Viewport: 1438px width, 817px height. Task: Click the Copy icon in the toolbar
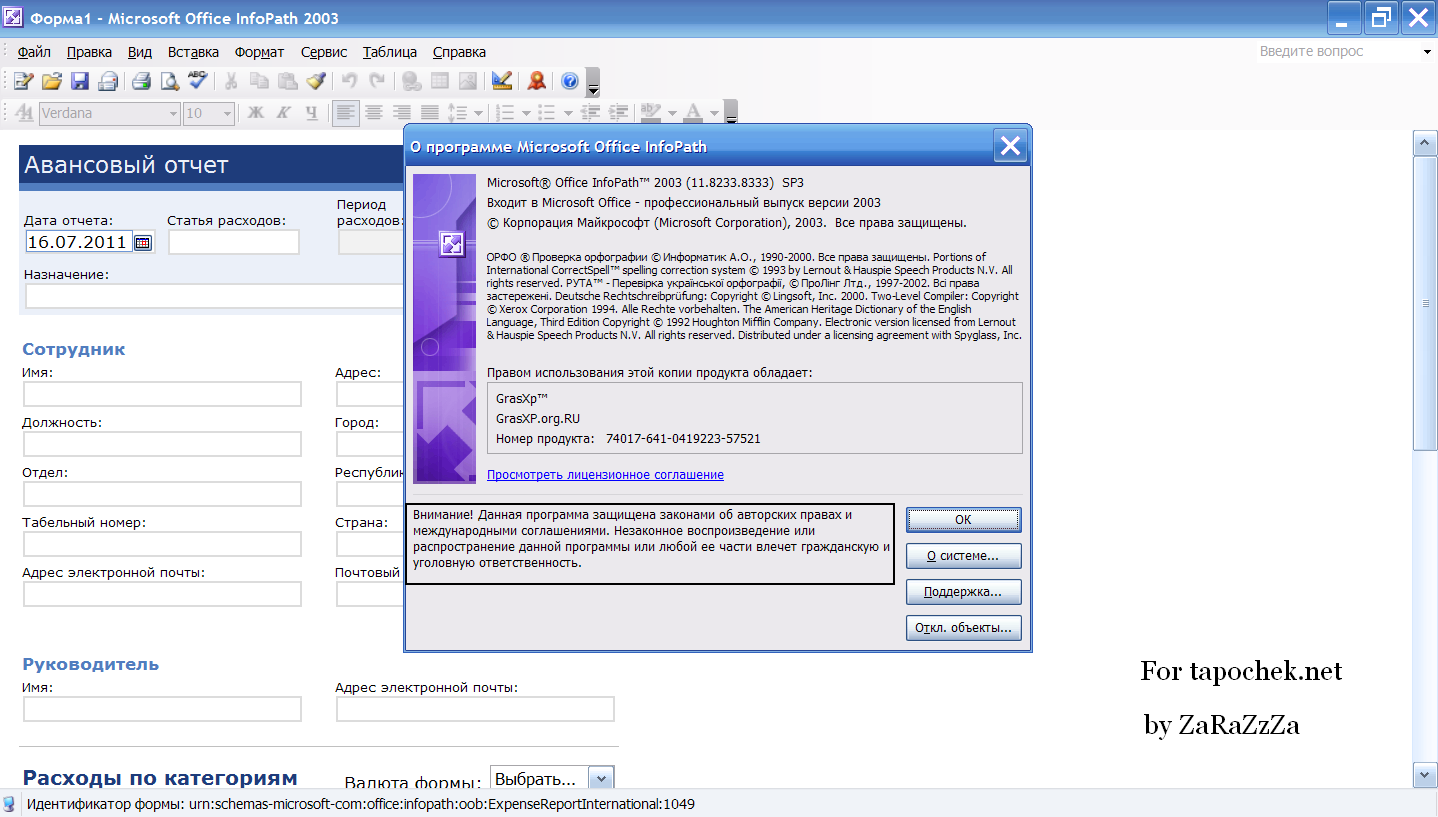coord(259,82)
